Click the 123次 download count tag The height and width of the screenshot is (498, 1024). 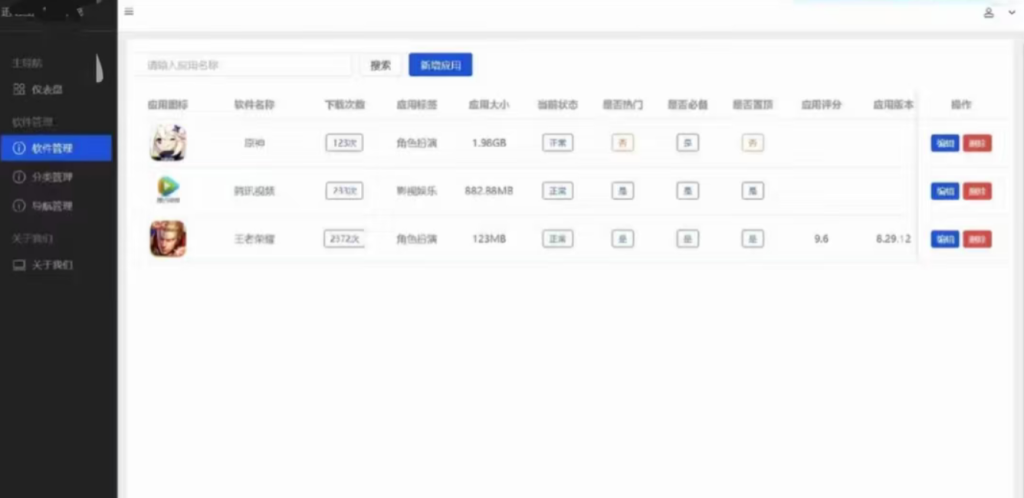coord(344,143)
